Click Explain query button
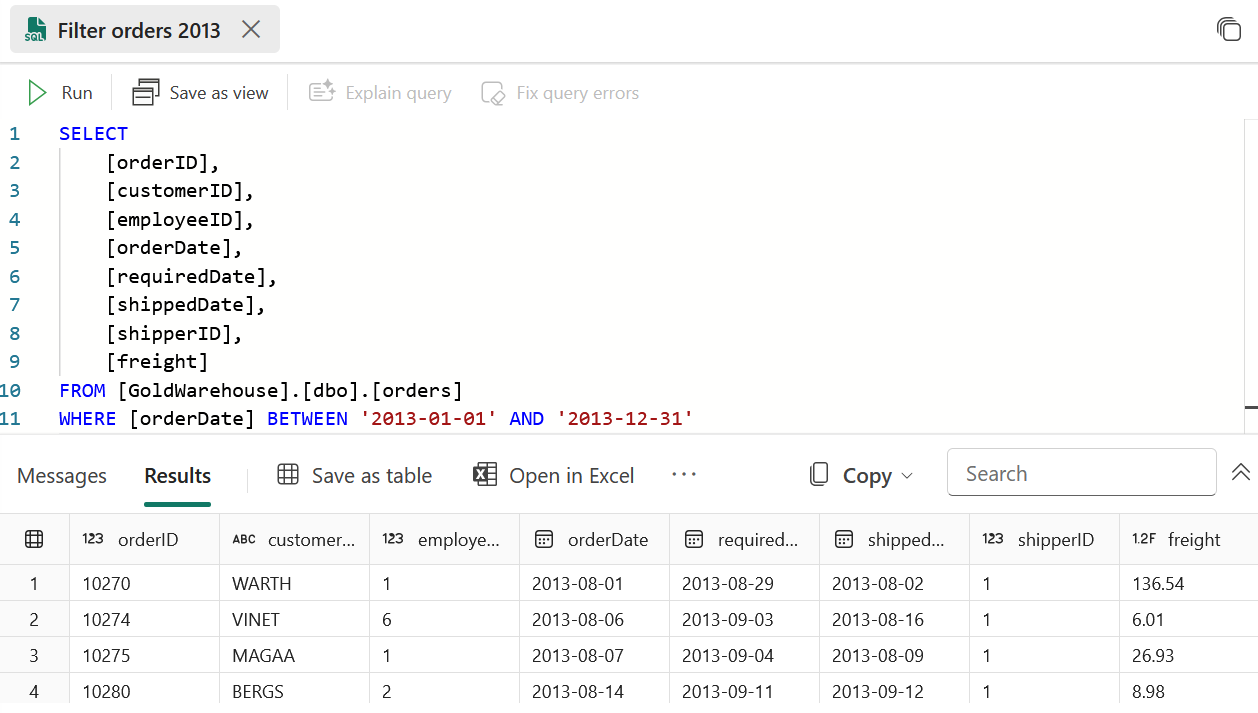 380,93
